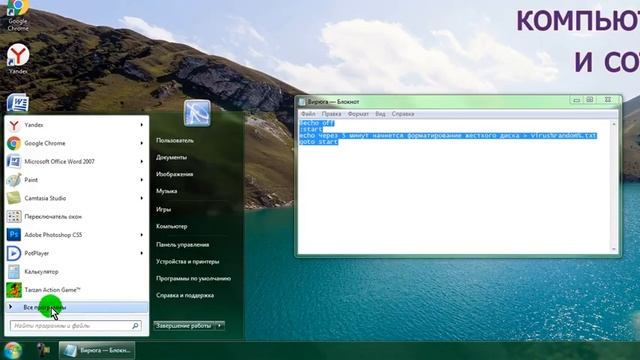Open Устройства и принтеры
This screenshot has height=360, width=640.
tap(187, 262)
